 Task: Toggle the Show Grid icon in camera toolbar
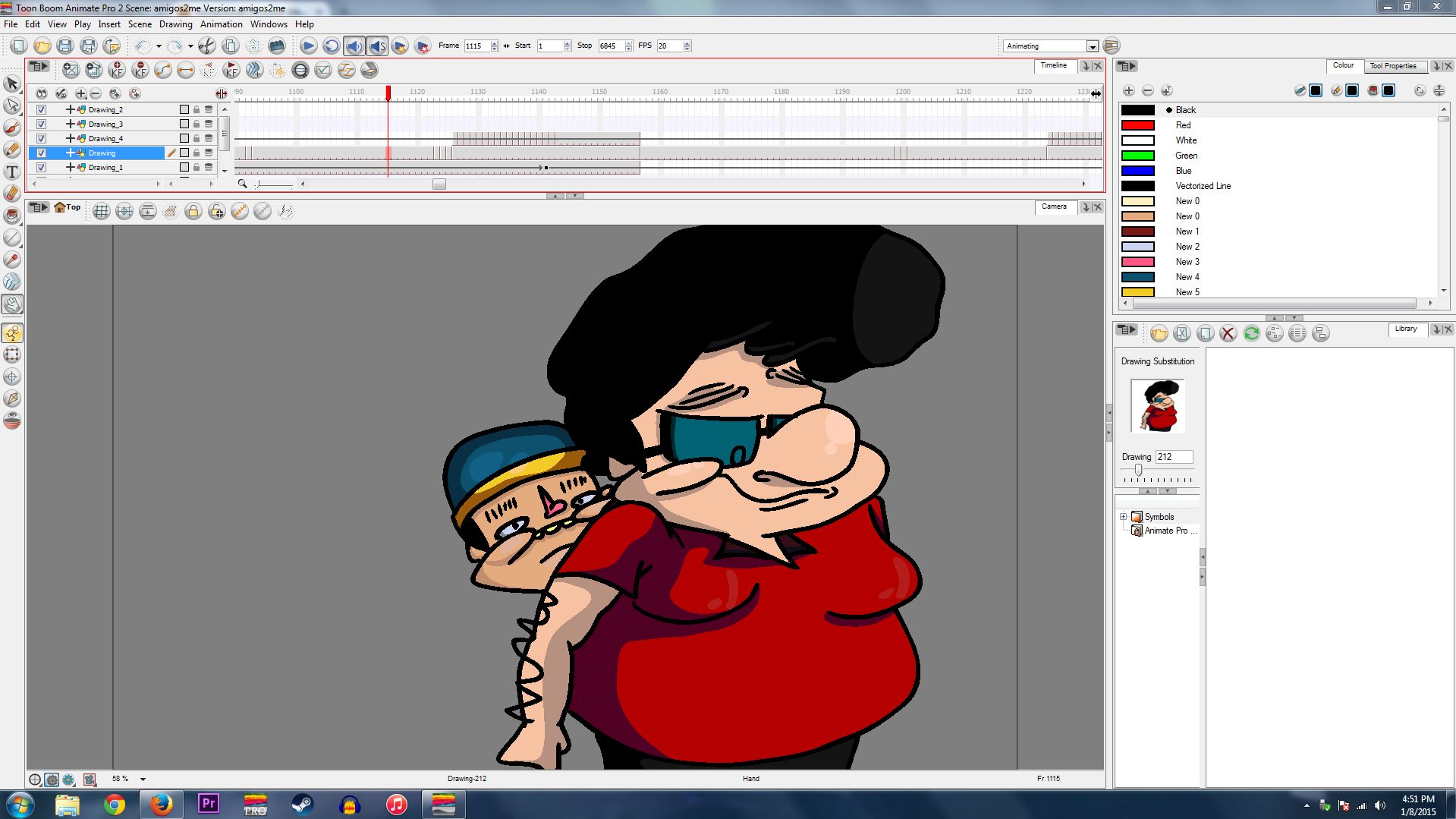point(101,211)
